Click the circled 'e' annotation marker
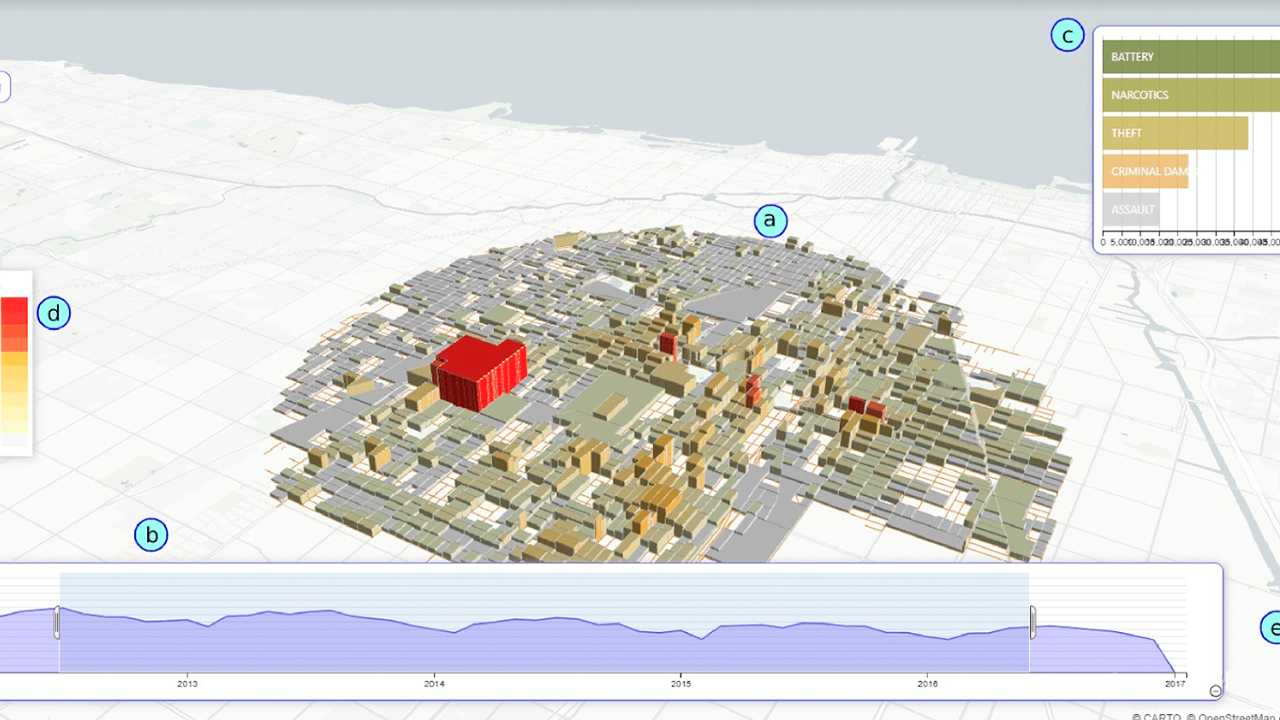This screenshot has height=720, width=1280. click(x=1270, y=628)
